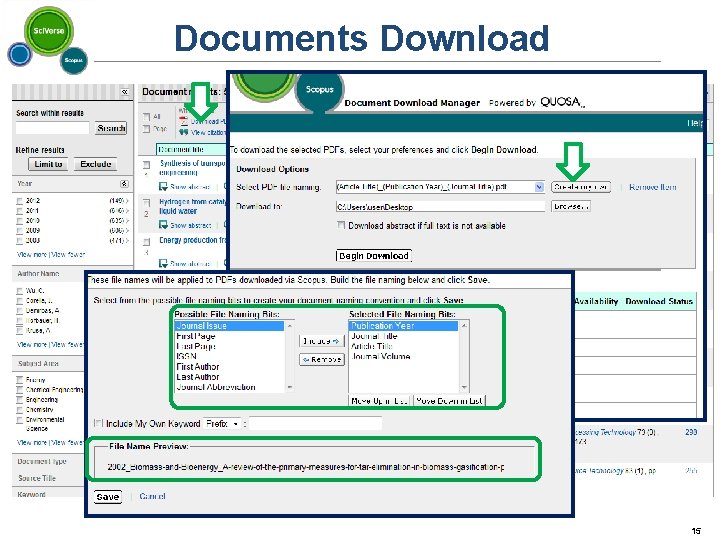Select ISSN in Possible Naming Bits
The width and height of the screenshot is (720, 540).
coord(230,356)
